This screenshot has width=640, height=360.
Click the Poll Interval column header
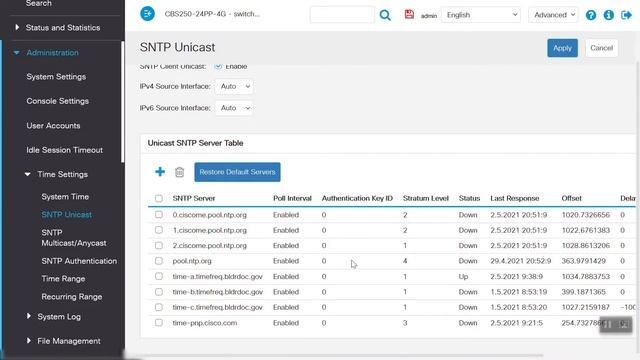(x=292, y=198)
